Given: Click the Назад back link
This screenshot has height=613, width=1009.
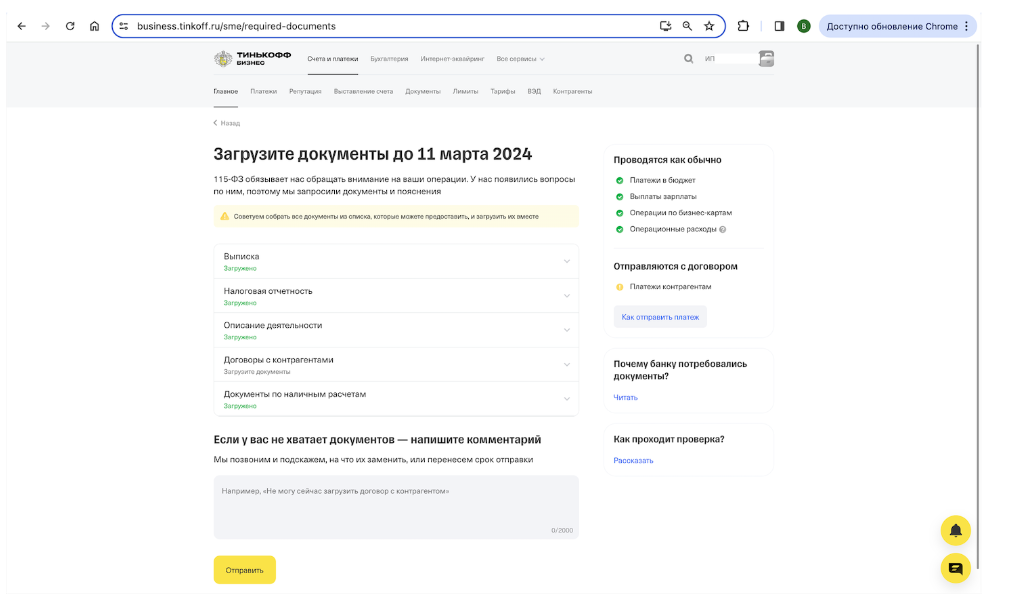Looking at the screenshot, I should (227, 123).
